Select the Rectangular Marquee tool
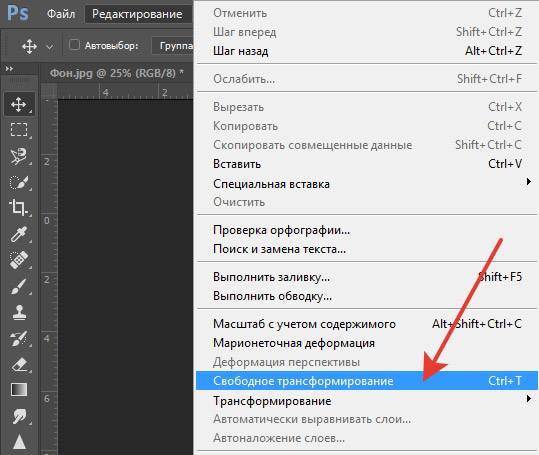 tap(19, 130)
